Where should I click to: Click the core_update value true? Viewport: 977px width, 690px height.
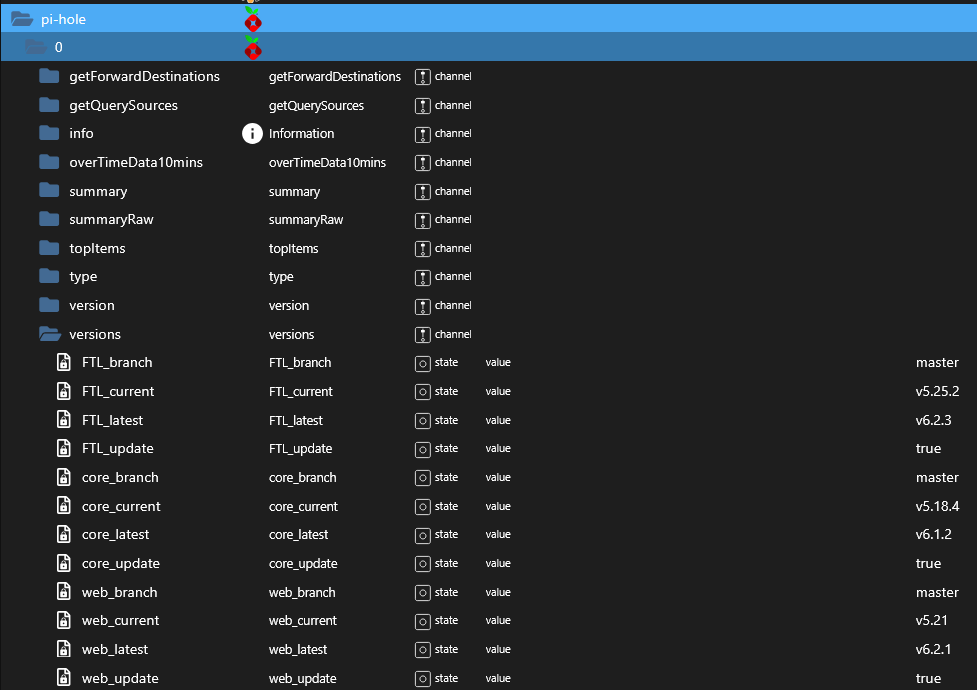[928, 563]
